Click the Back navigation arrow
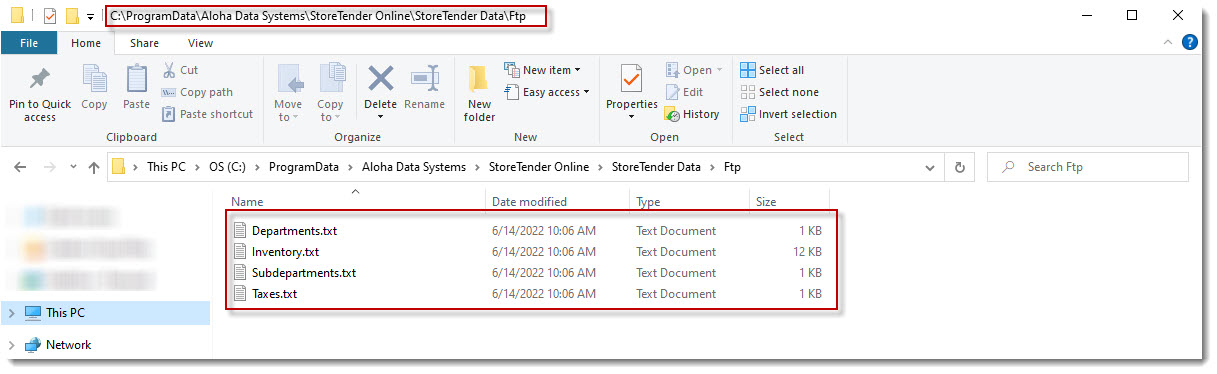The image size is (1217, 374). pyautogui.click(x=21, y=167)
